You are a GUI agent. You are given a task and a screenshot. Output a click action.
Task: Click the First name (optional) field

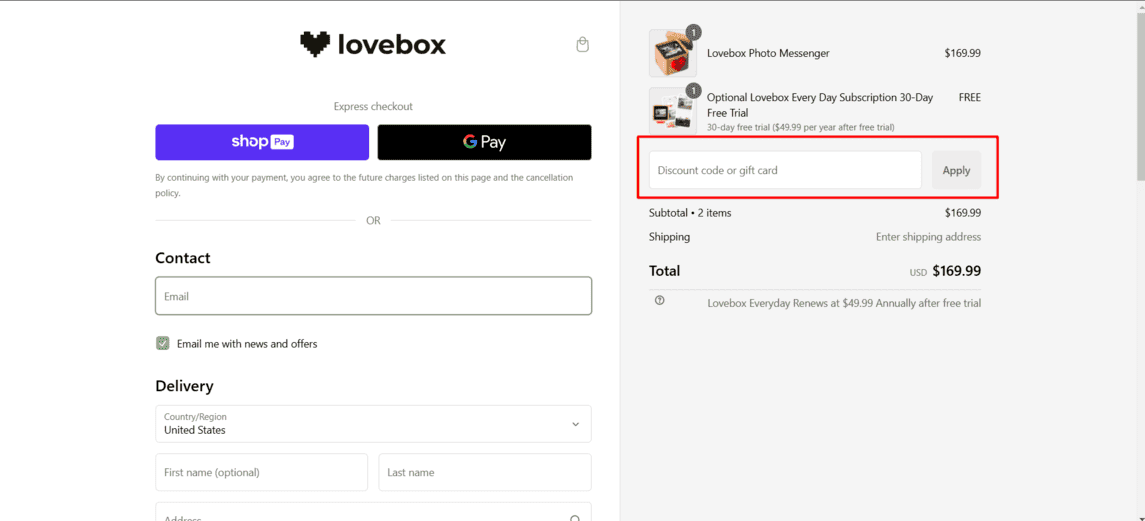(261, 472)
